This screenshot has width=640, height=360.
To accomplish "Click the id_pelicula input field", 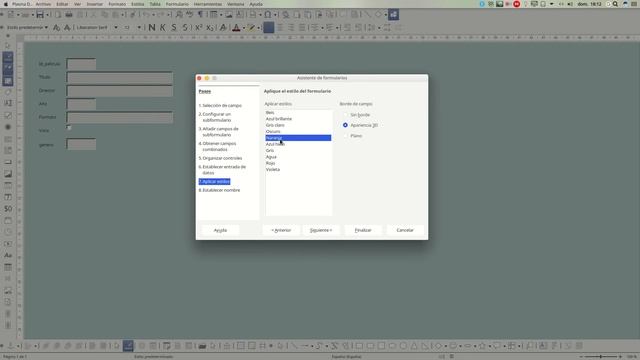I will coord(81,64).
